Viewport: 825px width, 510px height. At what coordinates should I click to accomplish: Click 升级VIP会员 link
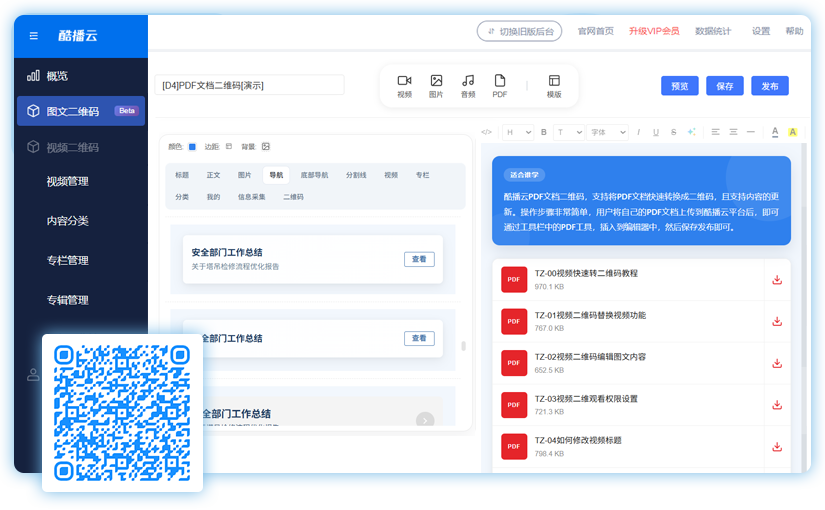(654, 31)
